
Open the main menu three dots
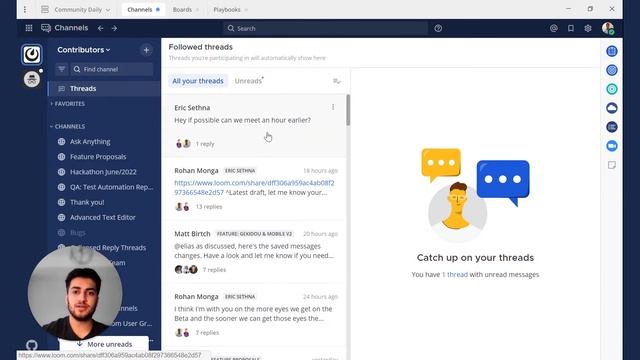(25, 9)
